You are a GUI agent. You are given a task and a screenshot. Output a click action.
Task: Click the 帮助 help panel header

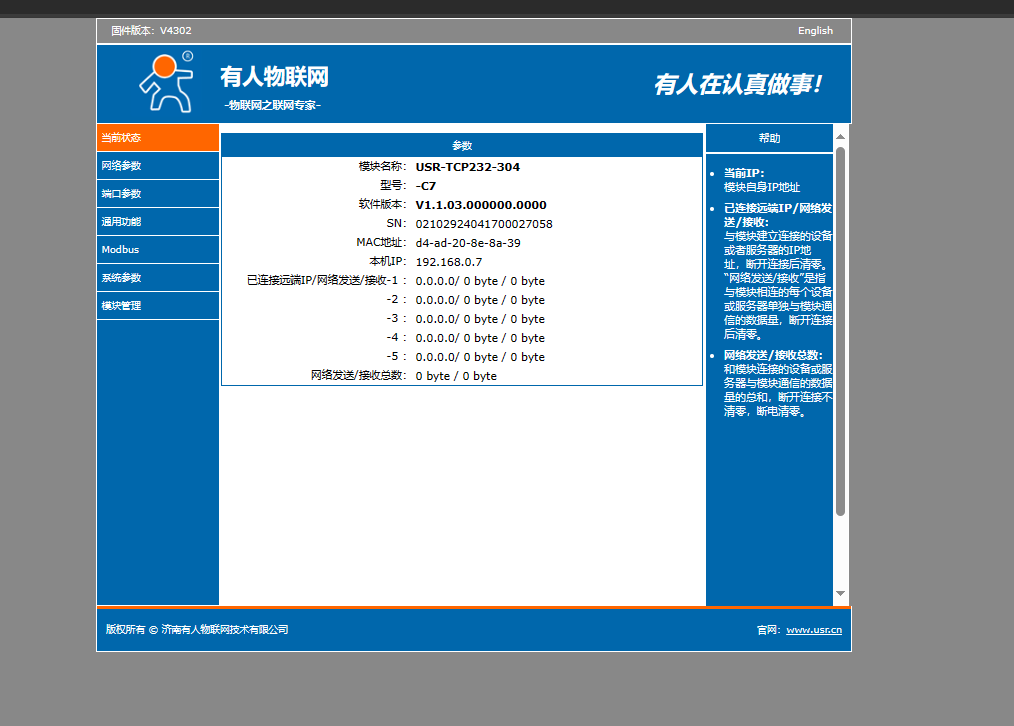(x=769, y=139)
